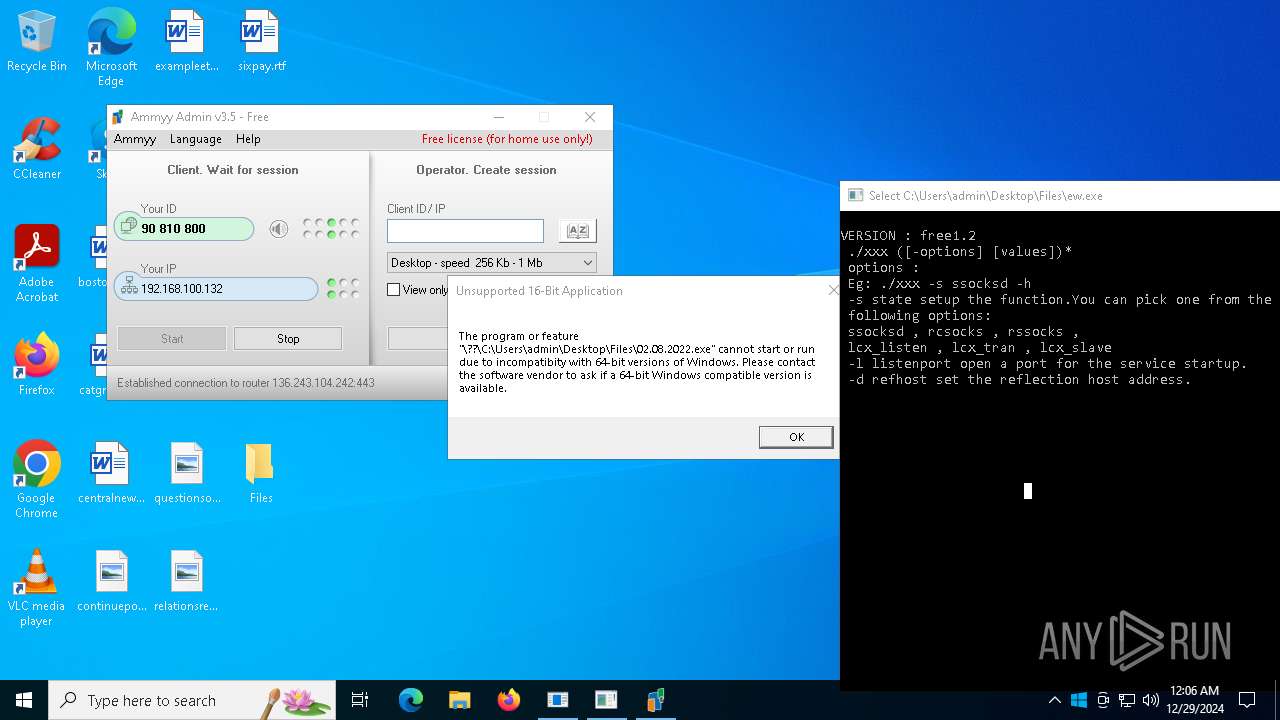
Task: Select the Your ID value 90 810 800
Action: [x=173, y=229]
